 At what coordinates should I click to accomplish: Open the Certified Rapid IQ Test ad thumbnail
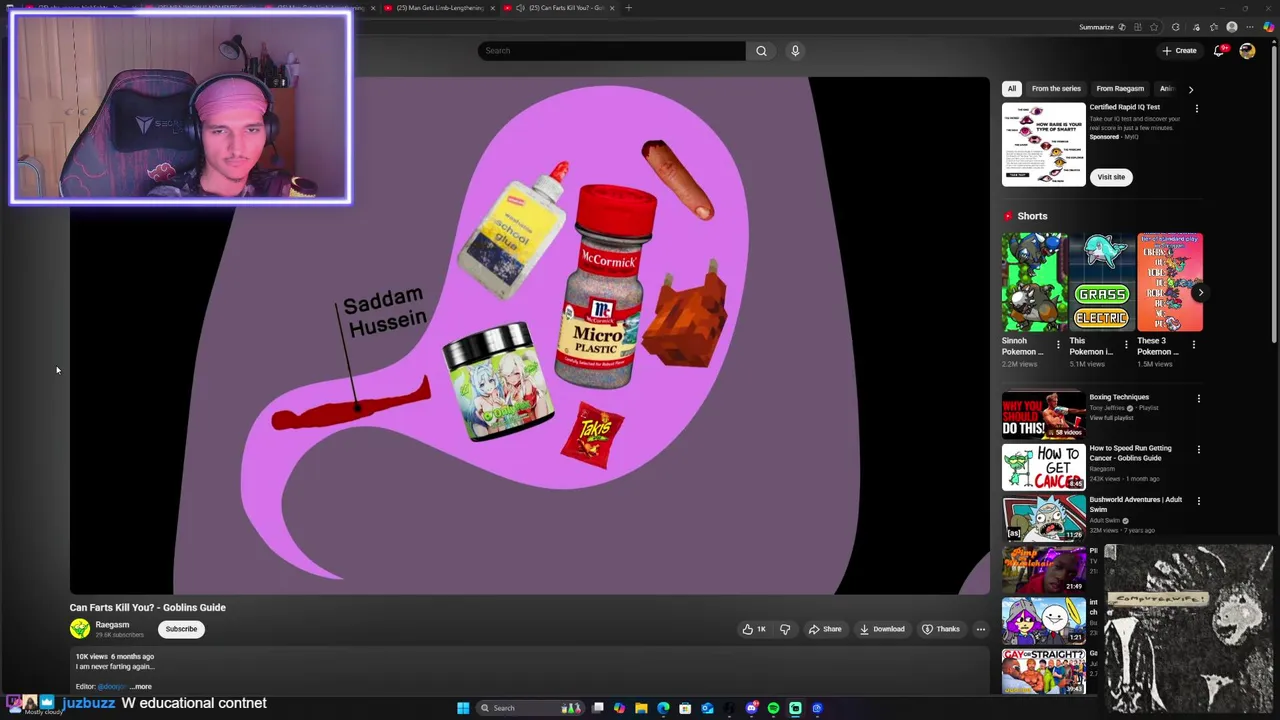(1043, 145)
